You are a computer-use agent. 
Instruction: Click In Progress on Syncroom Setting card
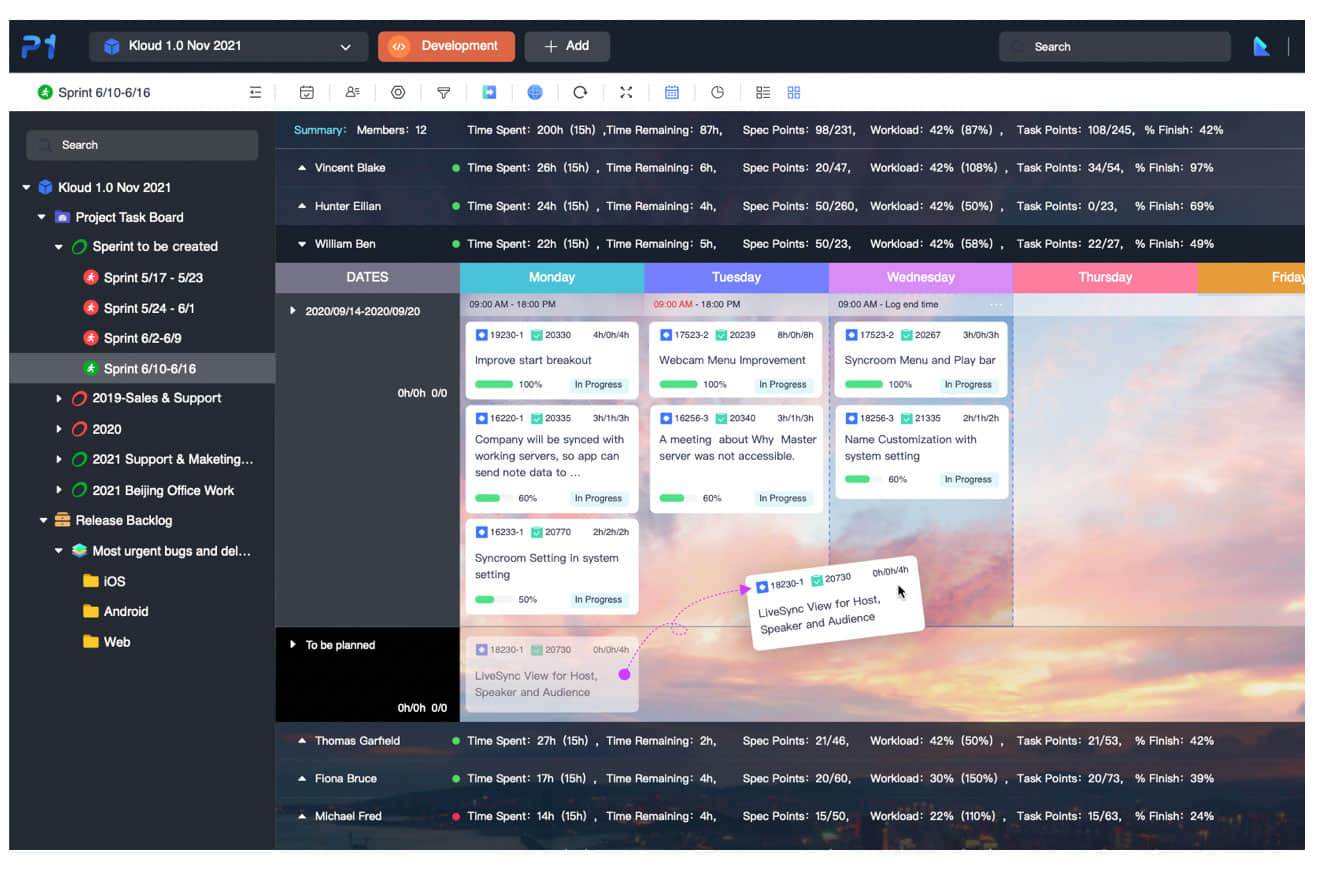coord(598,599)
